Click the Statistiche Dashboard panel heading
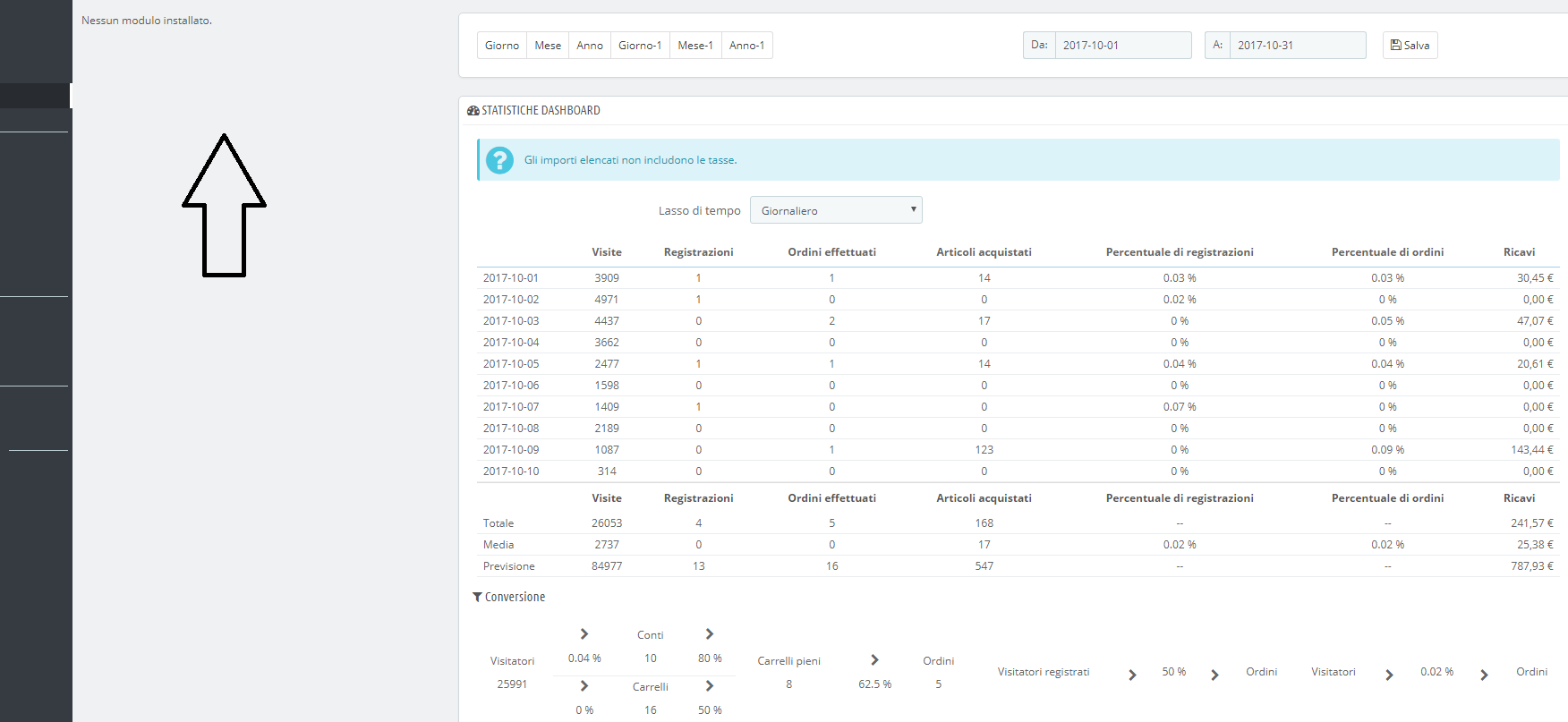 coord(541,111)
